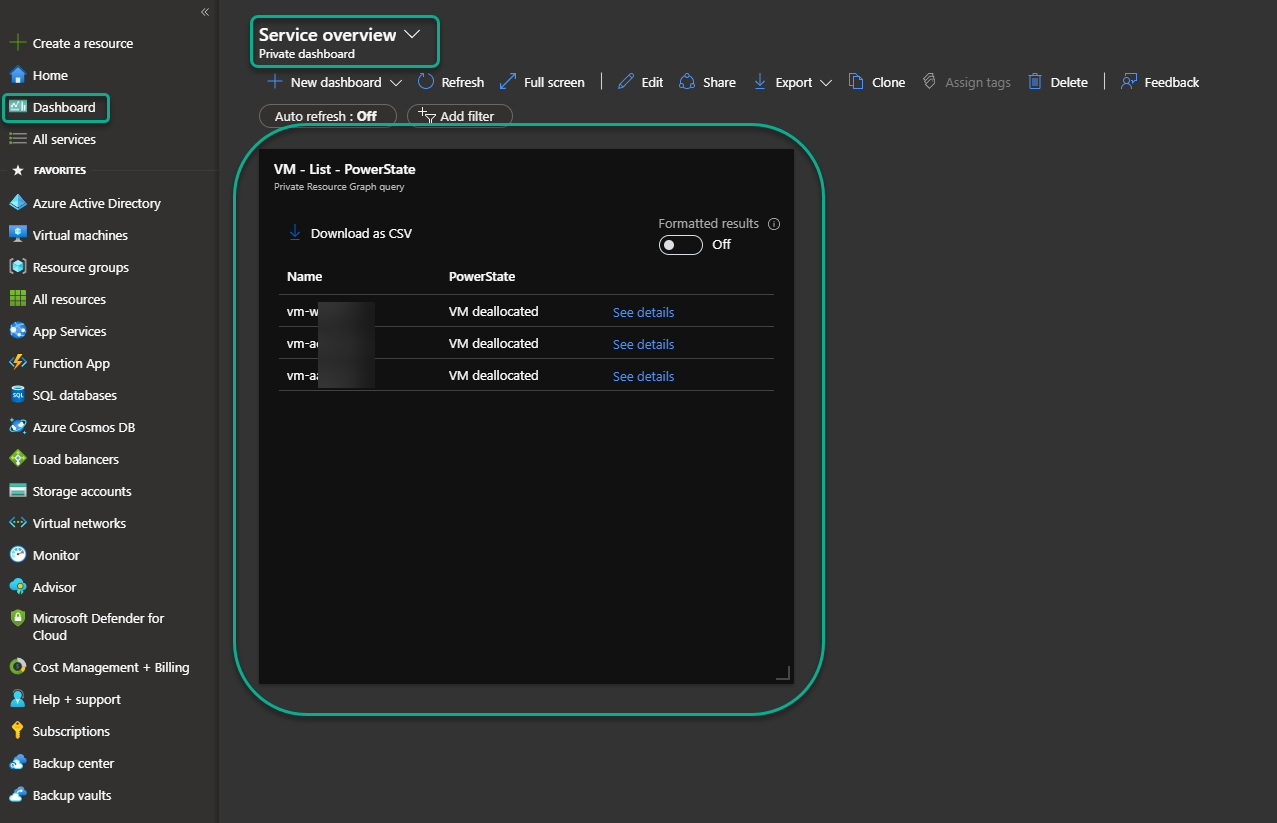
Task: Click the Storage accounts icon
Action: point(17,491)
